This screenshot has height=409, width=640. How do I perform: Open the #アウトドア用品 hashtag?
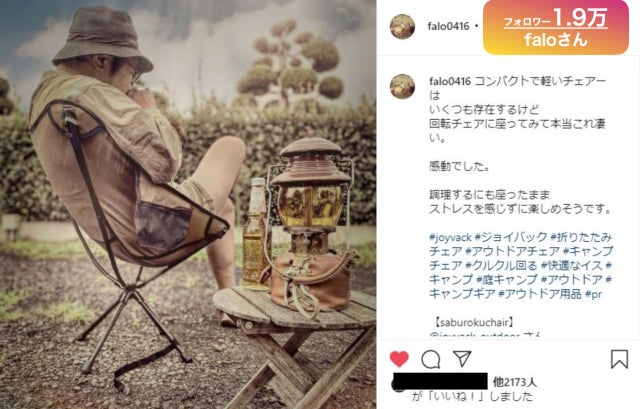click(x=540, y=294)
